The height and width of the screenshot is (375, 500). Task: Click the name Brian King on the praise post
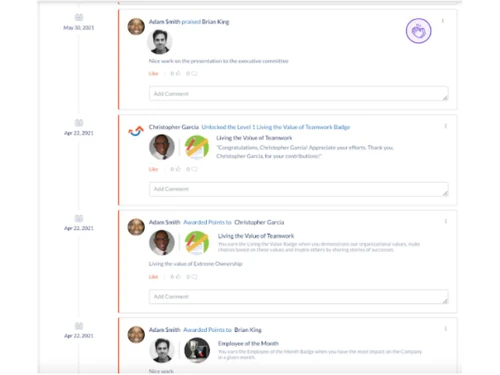coord(215,22)
